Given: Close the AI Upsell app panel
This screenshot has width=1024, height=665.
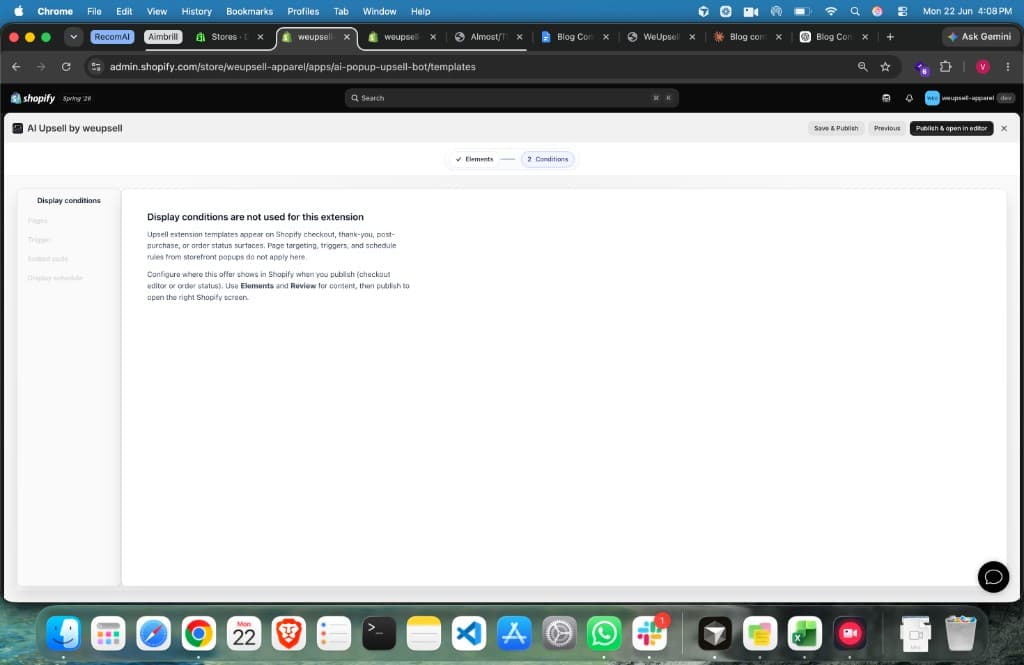Looking at the screenshot, I should coord(1004,128).
